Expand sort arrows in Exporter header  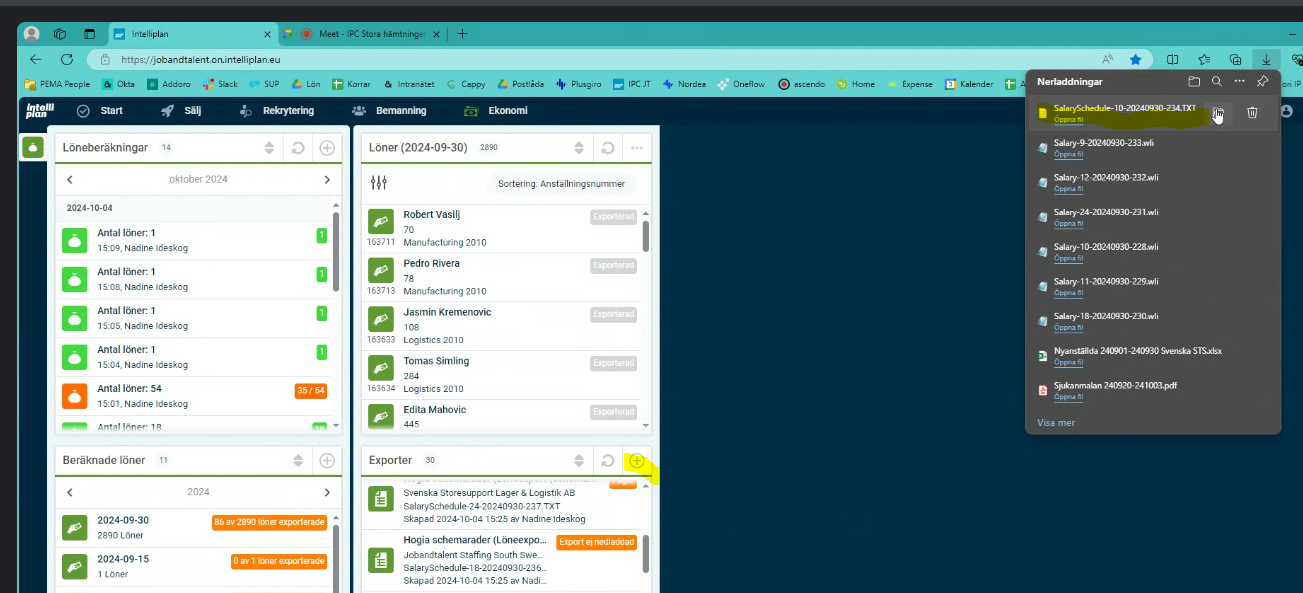[x=578, y=461]
